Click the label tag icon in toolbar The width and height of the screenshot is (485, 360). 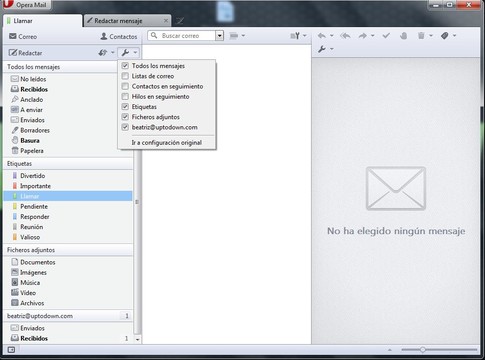[x=444, y=36]
